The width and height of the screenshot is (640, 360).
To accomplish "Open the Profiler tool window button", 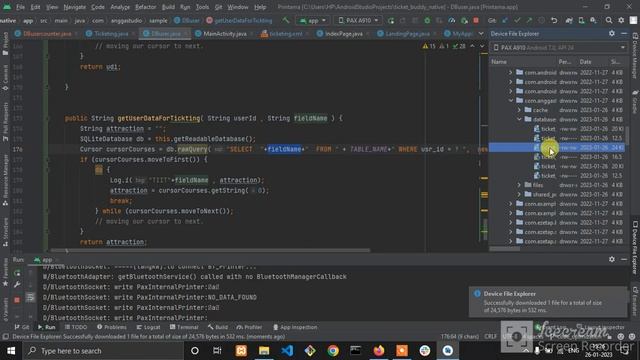I will (249, 327).
